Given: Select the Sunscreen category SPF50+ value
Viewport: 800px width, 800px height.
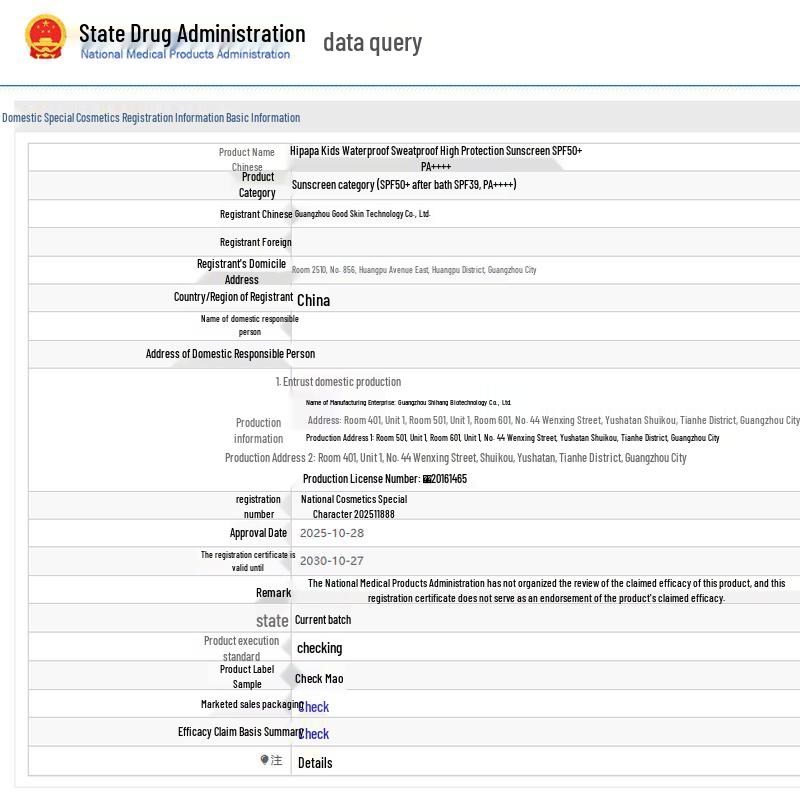Looking at the screenshot, I should pyautogui.click(x=404, y=185).
